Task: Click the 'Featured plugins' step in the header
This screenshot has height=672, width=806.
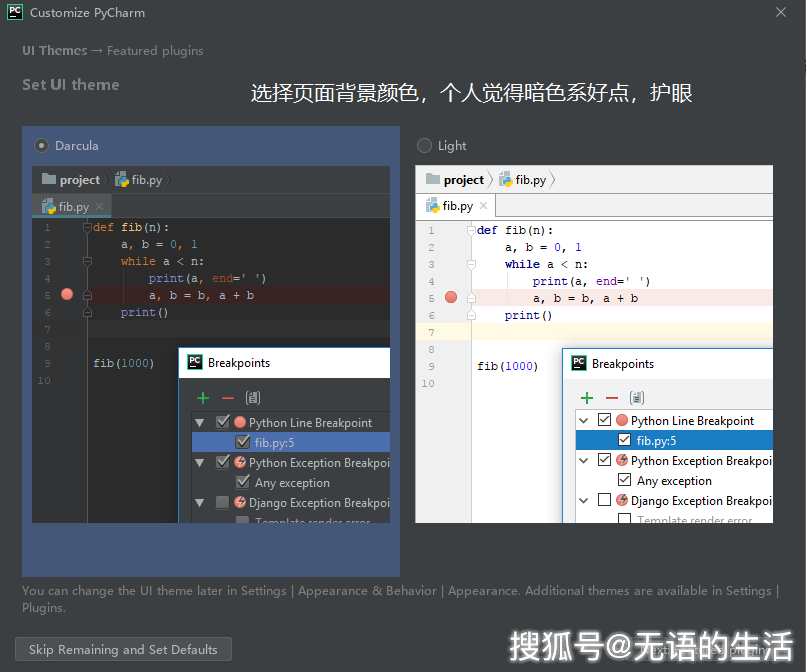Action: click(x=155, y=50)
